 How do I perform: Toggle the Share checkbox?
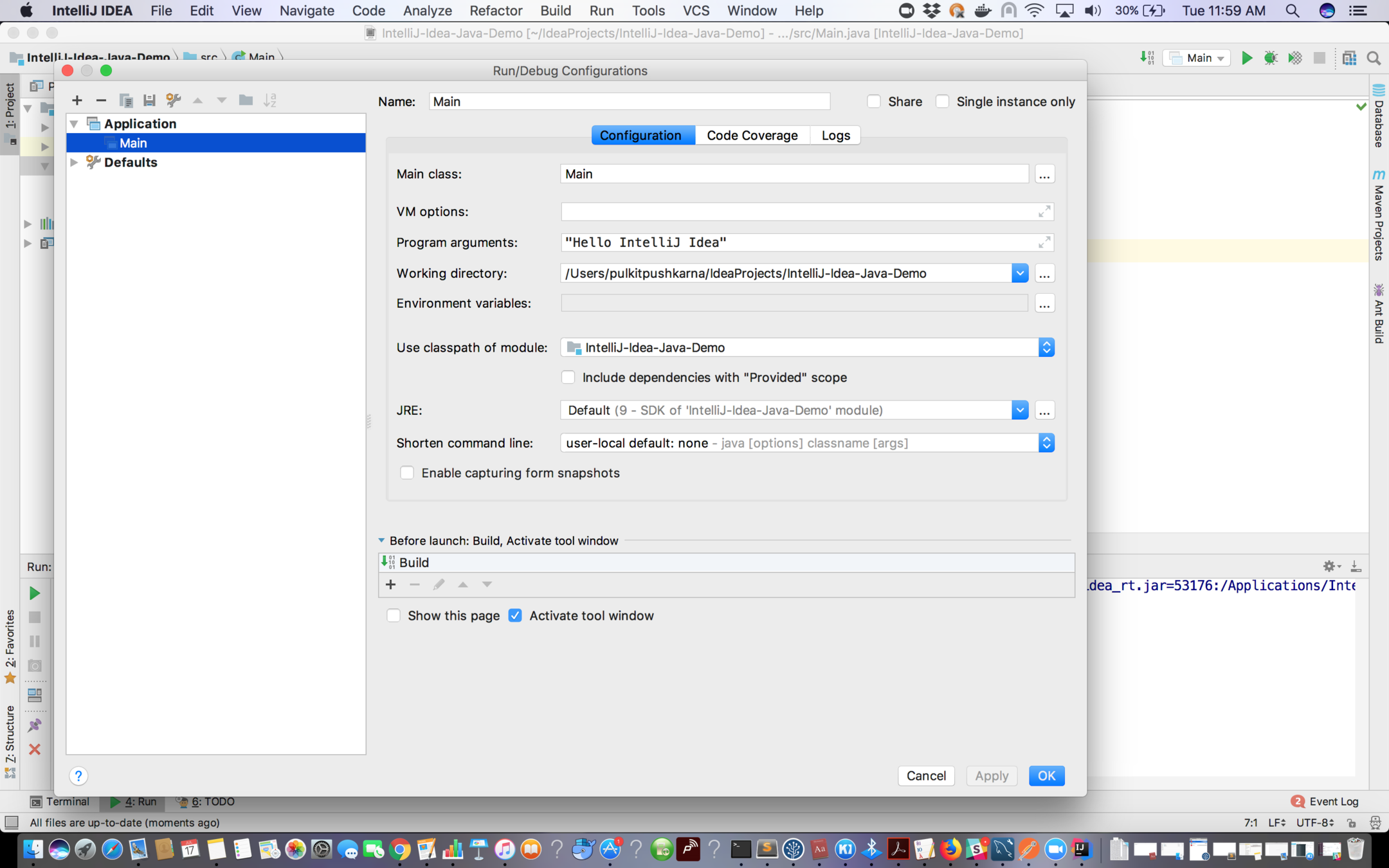point(873,102)
